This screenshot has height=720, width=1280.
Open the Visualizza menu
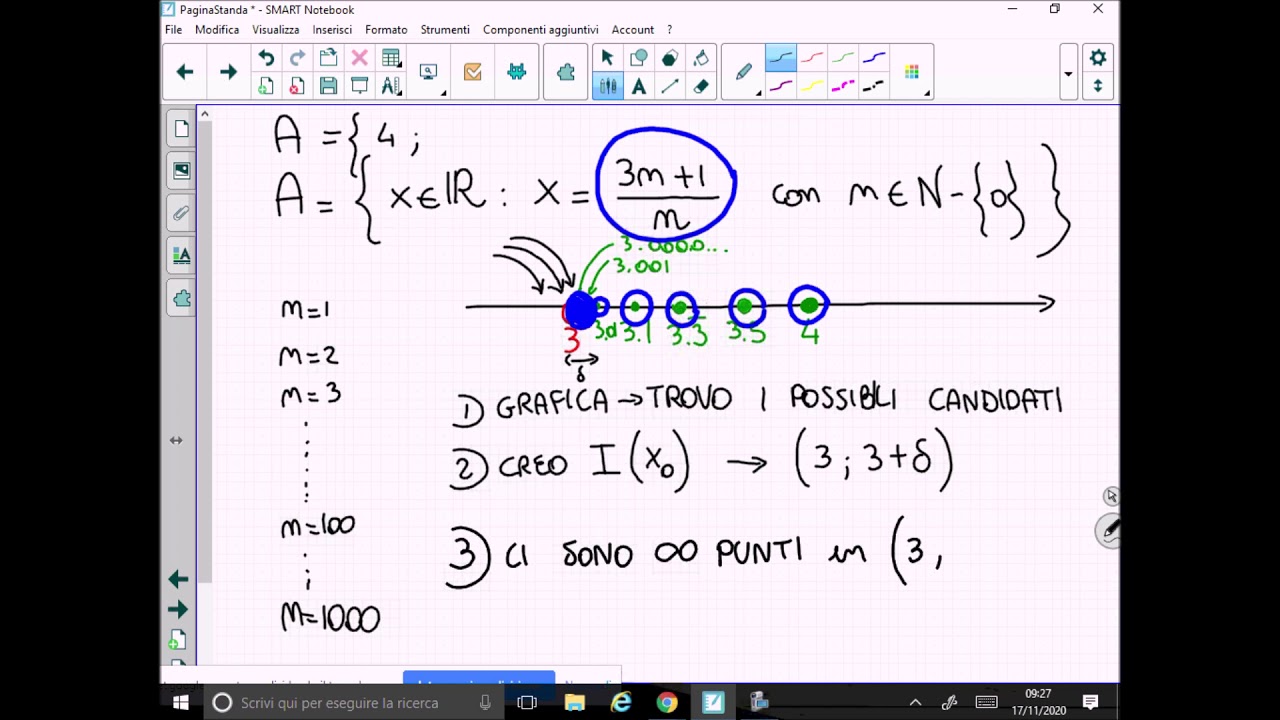pyautogui.click(x=276, y=30)
